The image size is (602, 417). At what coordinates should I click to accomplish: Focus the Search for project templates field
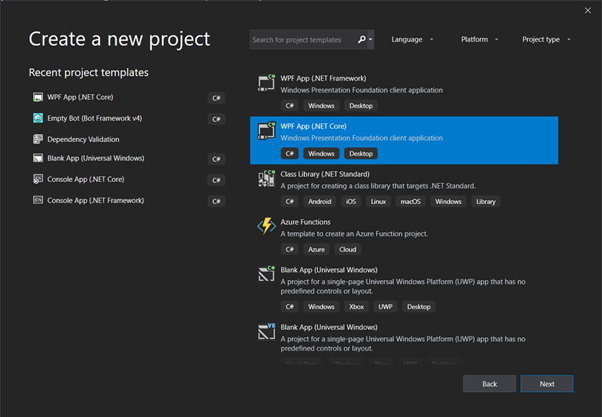tap(303, 40)
